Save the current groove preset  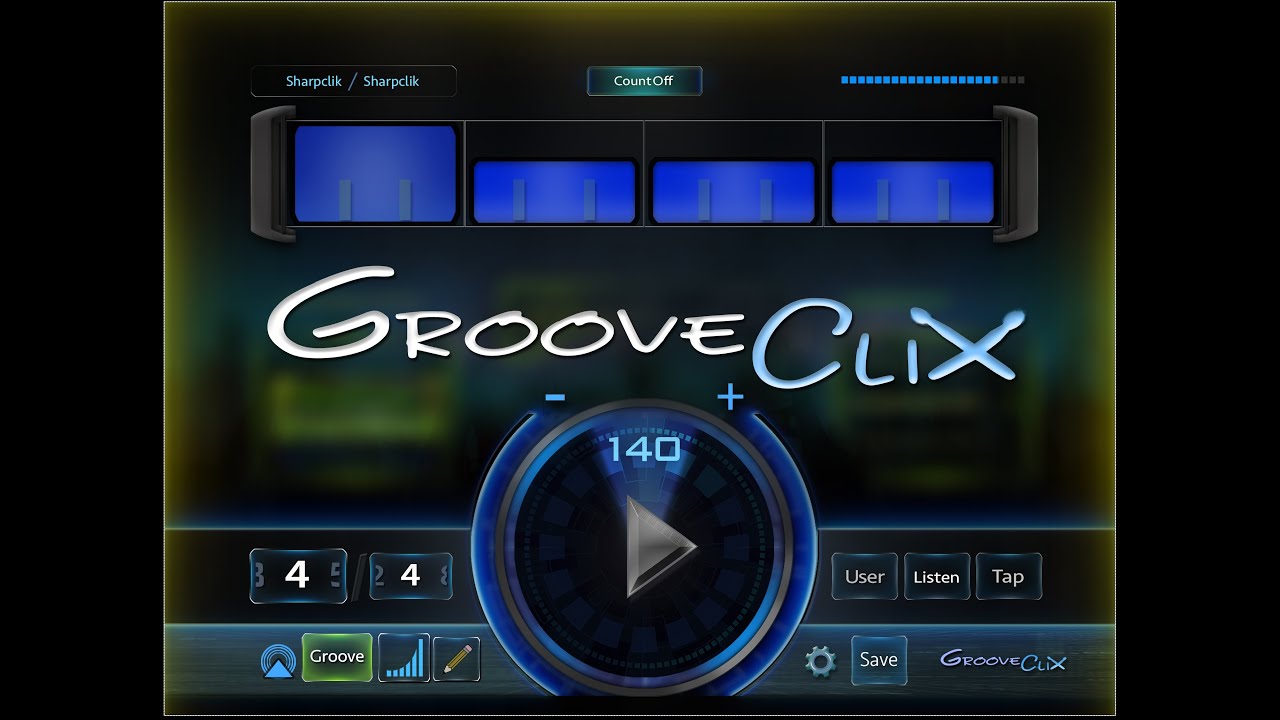pyautogui.click(x=879, y=660)
